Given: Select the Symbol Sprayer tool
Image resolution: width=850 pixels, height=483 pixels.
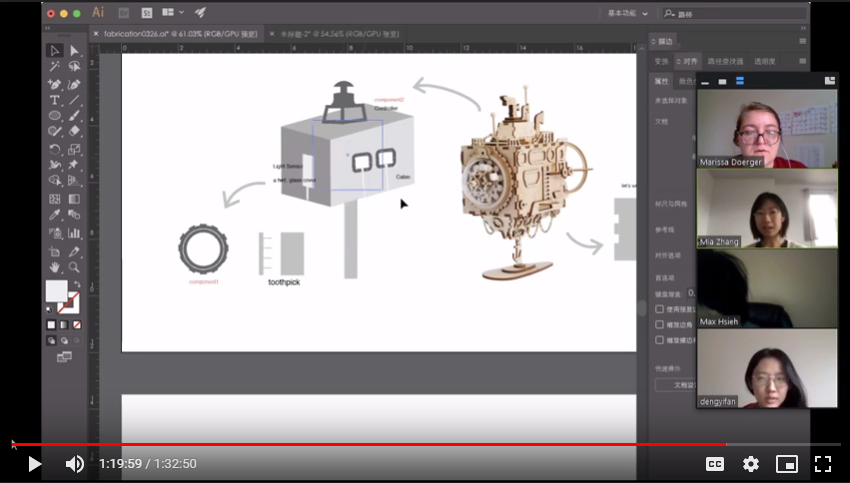Looking at the screenshot, I should pos(54,234).
